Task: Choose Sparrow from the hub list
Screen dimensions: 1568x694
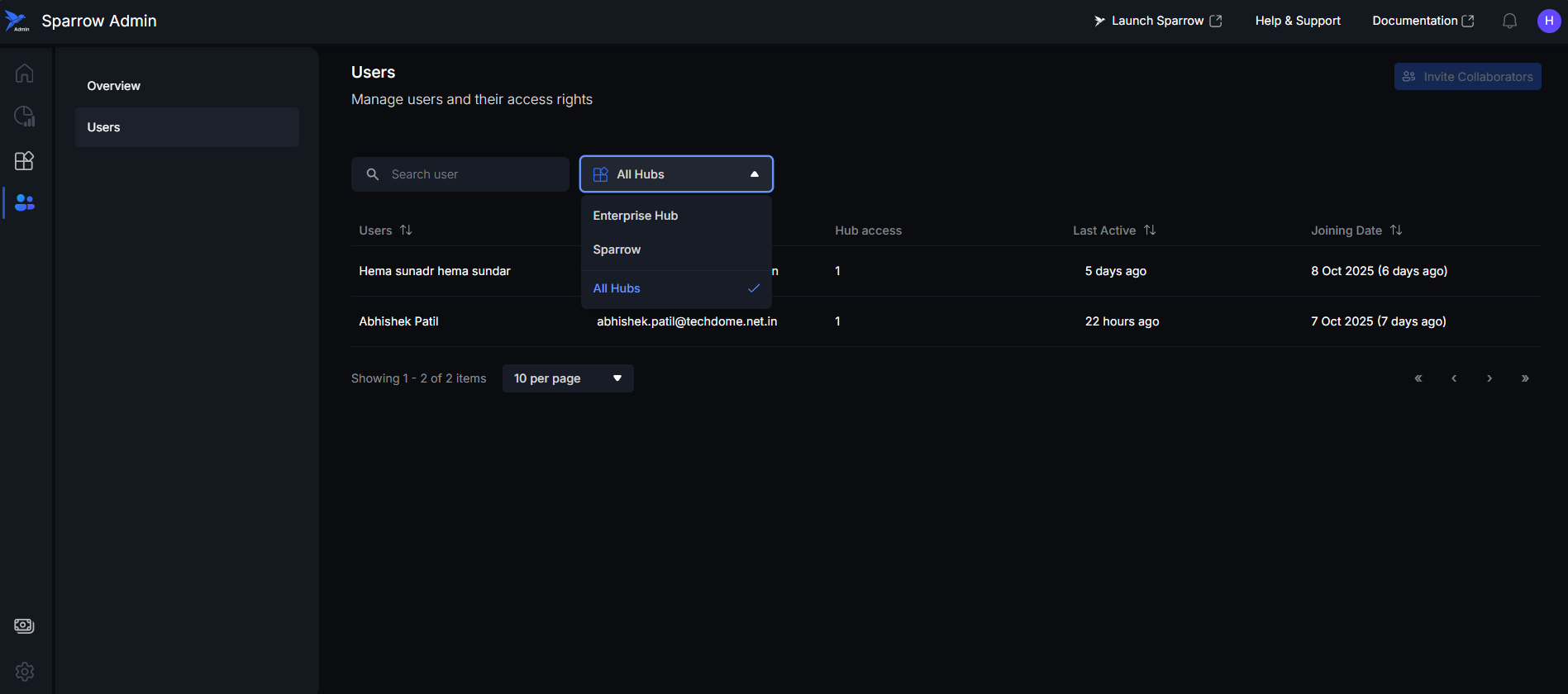Action: [617, 250]
